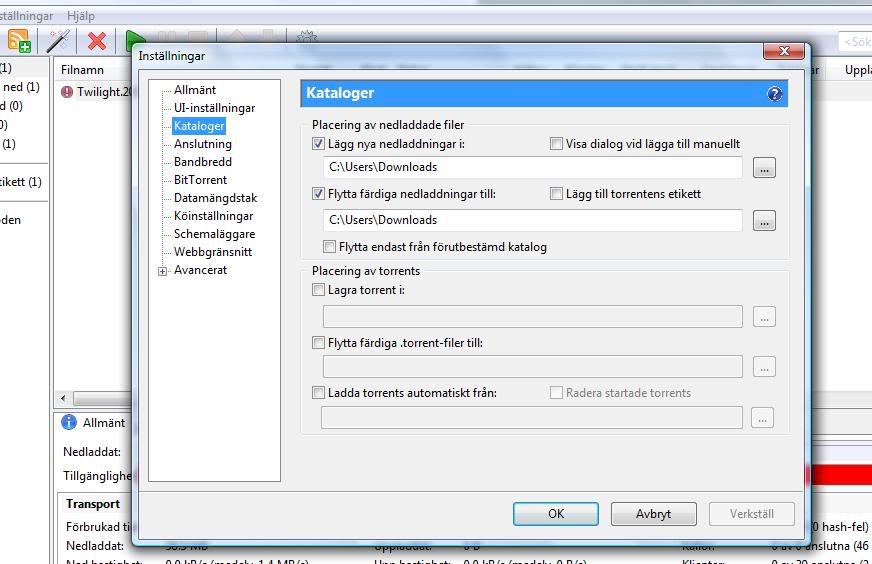This screenshot has height=564, width=872.
Task: Open Bandbredd settings page
Action: [x=202, y=162]
